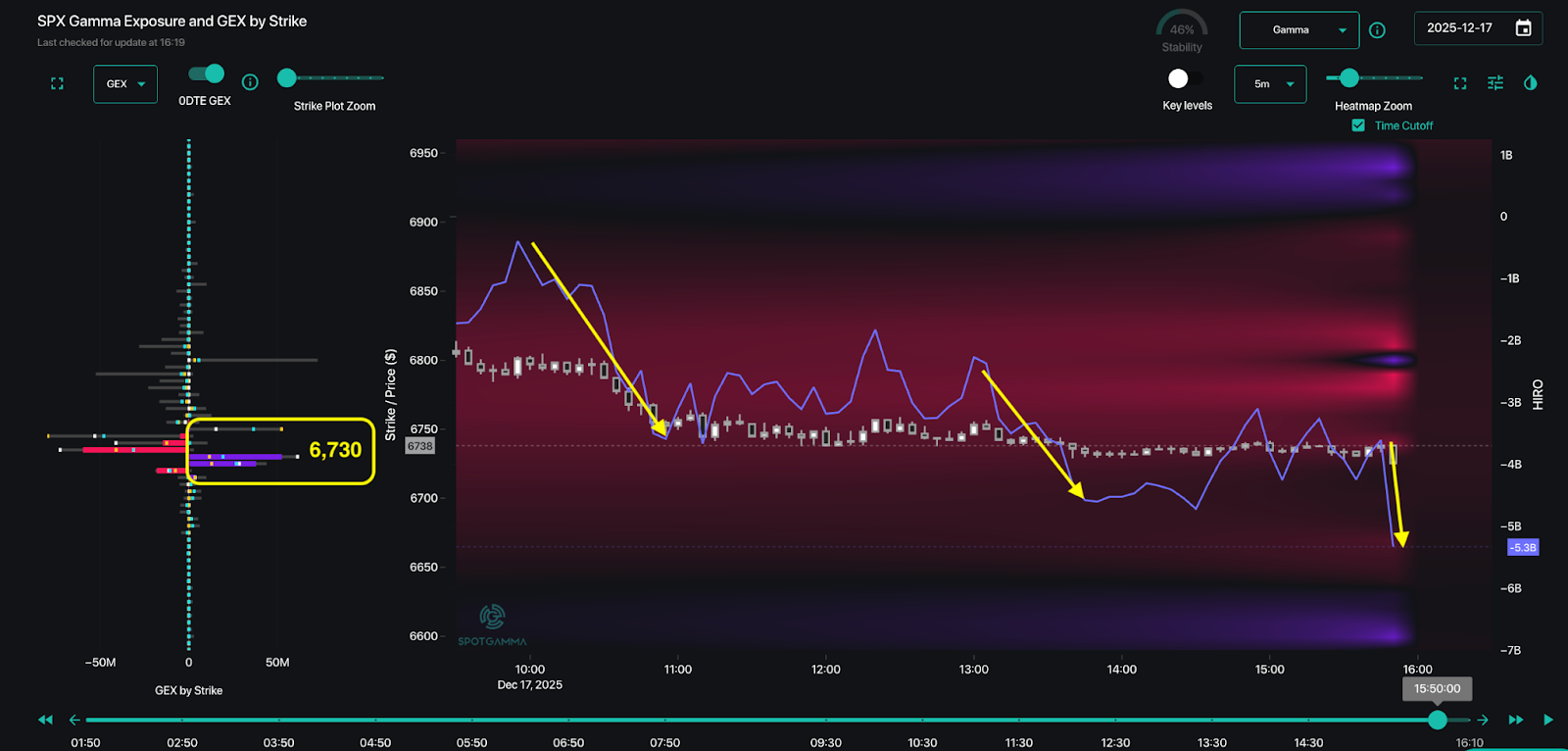Click the Heatmap Zoom slider handle

(1349, 78)
